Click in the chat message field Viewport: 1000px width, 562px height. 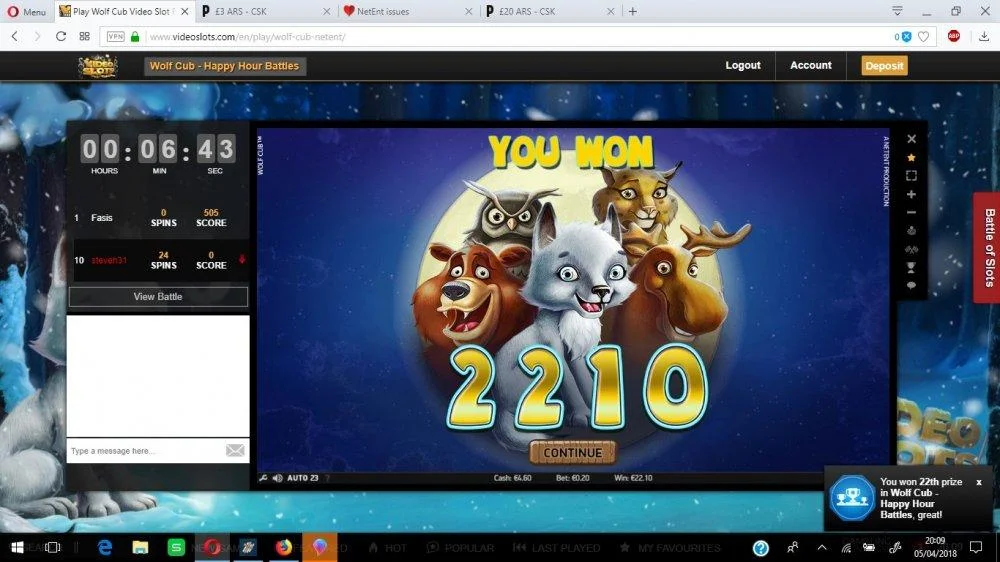click(145, 451)
